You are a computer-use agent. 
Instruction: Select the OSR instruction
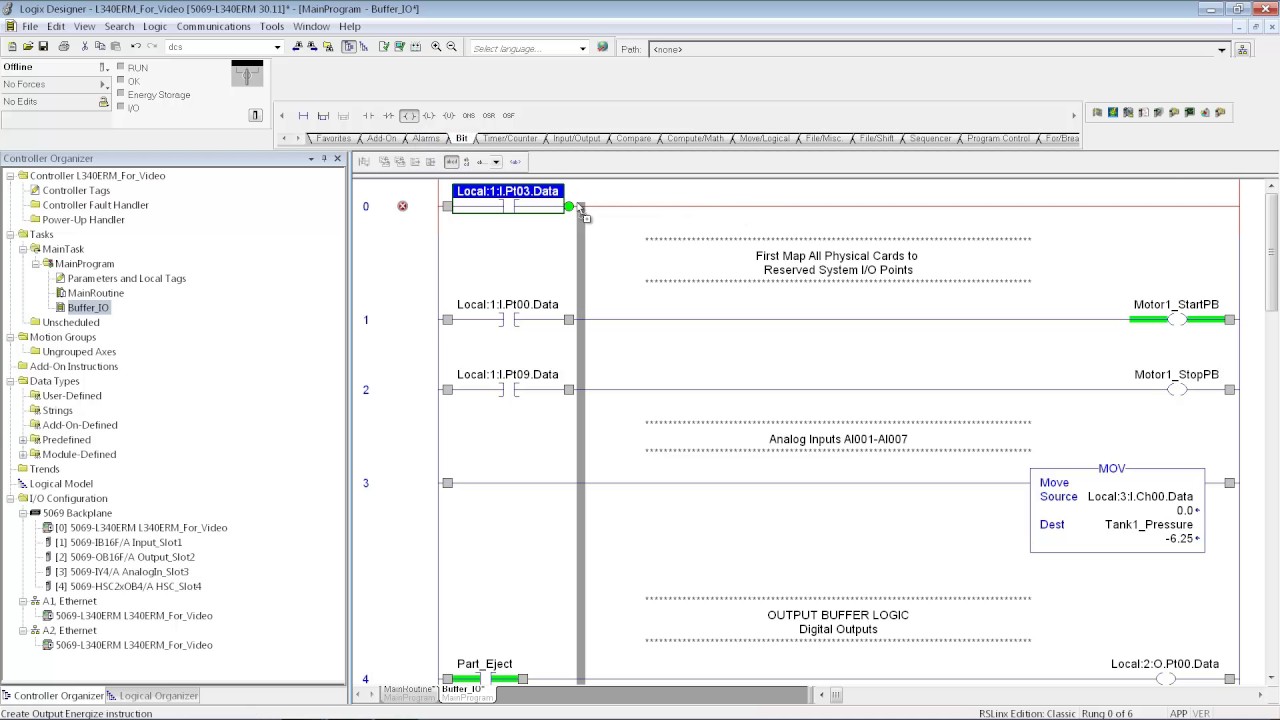(488, 116)
